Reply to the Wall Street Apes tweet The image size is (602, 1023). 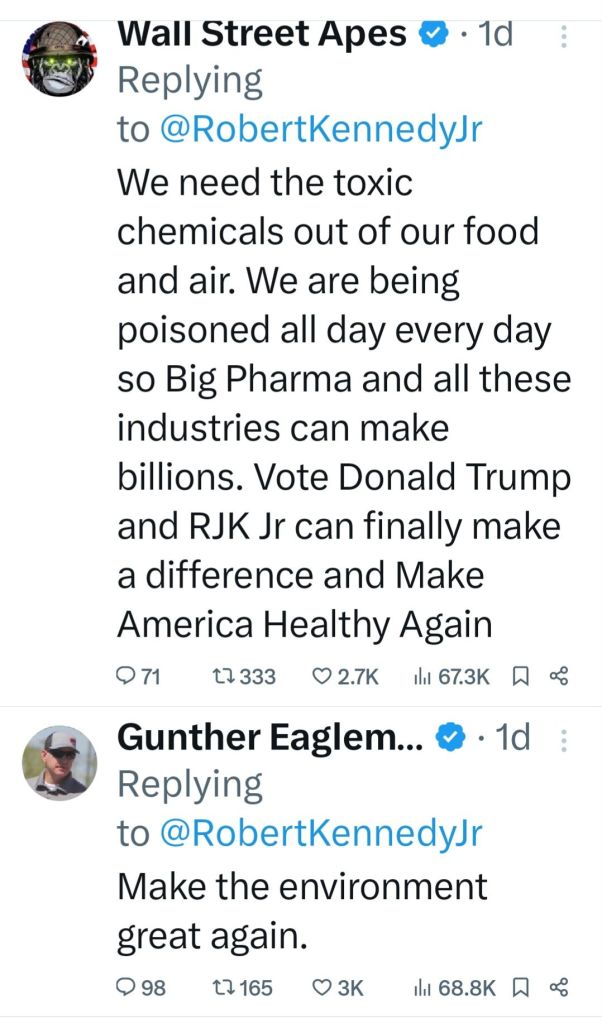[x=127, y=677]
